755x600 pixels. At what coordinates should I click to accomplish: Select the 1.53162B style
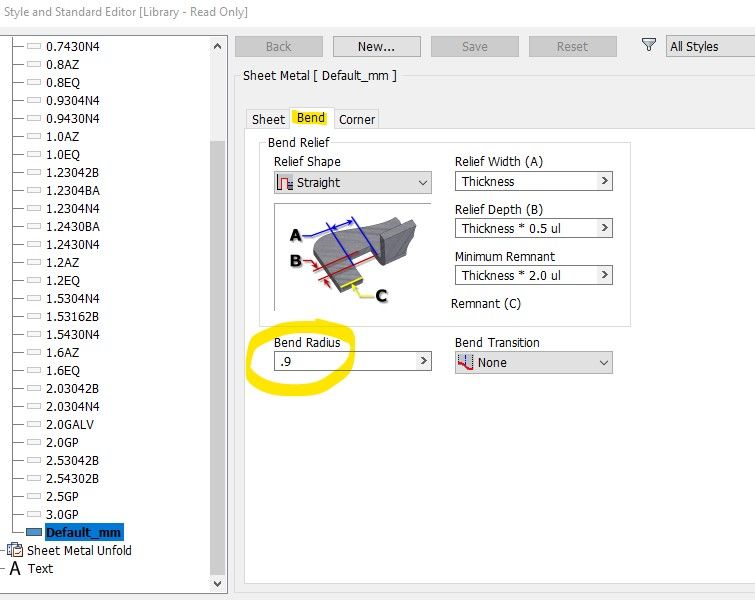(72, 316)
